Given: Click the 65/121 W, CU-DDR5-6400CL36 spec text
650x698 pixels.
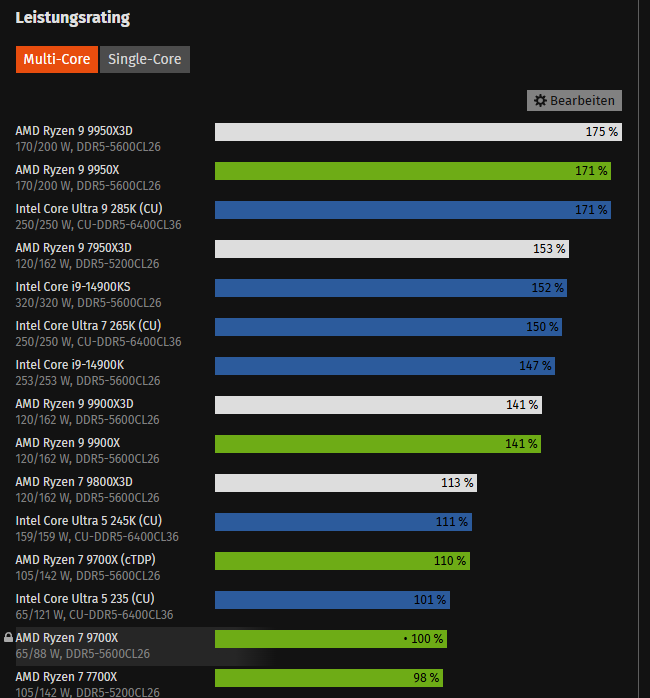Looking at the screenshot, I should coord(94,615).
